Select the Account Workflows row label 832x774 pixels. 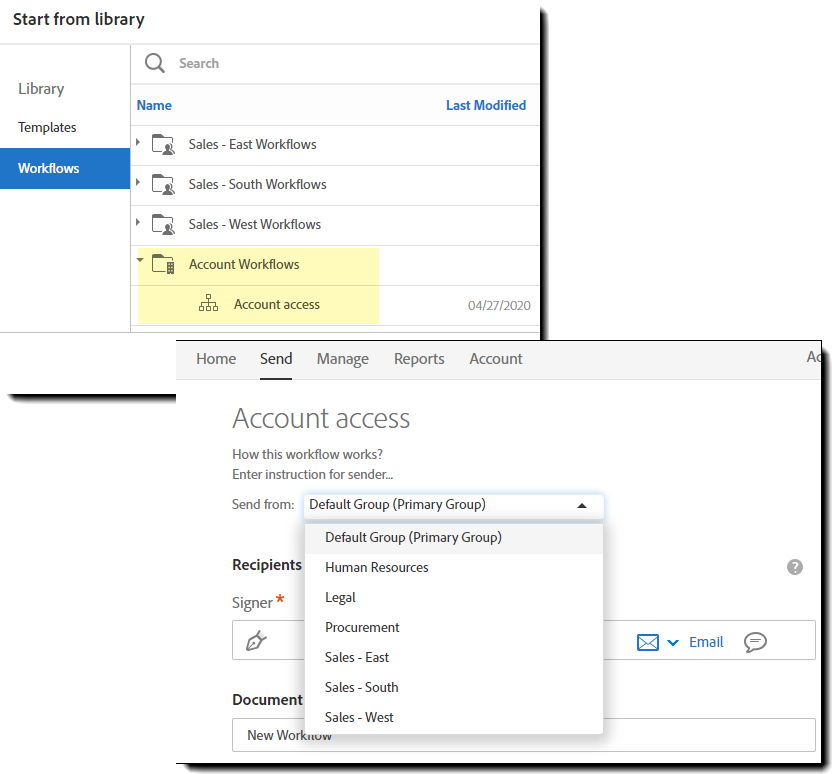point(244,264)
